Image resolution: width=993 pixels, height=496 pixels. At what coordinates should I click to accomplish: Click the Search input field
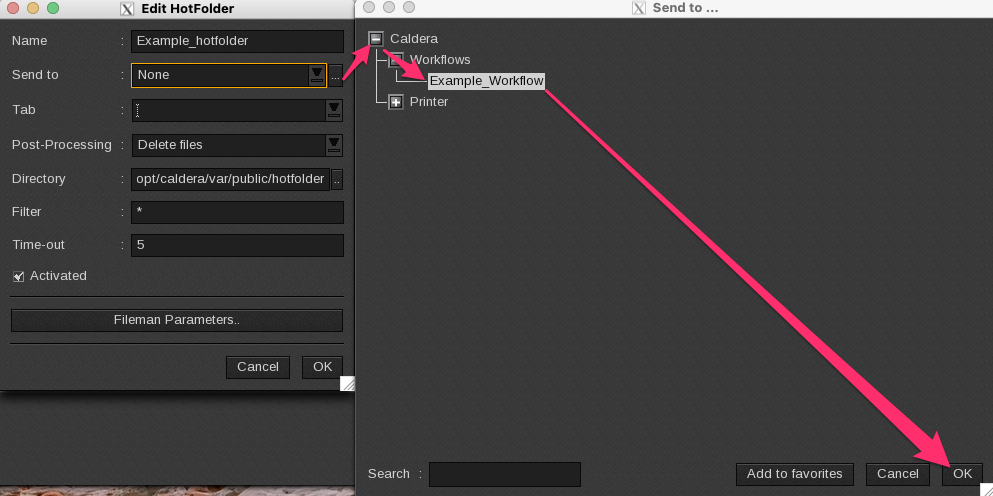(504, 474)
